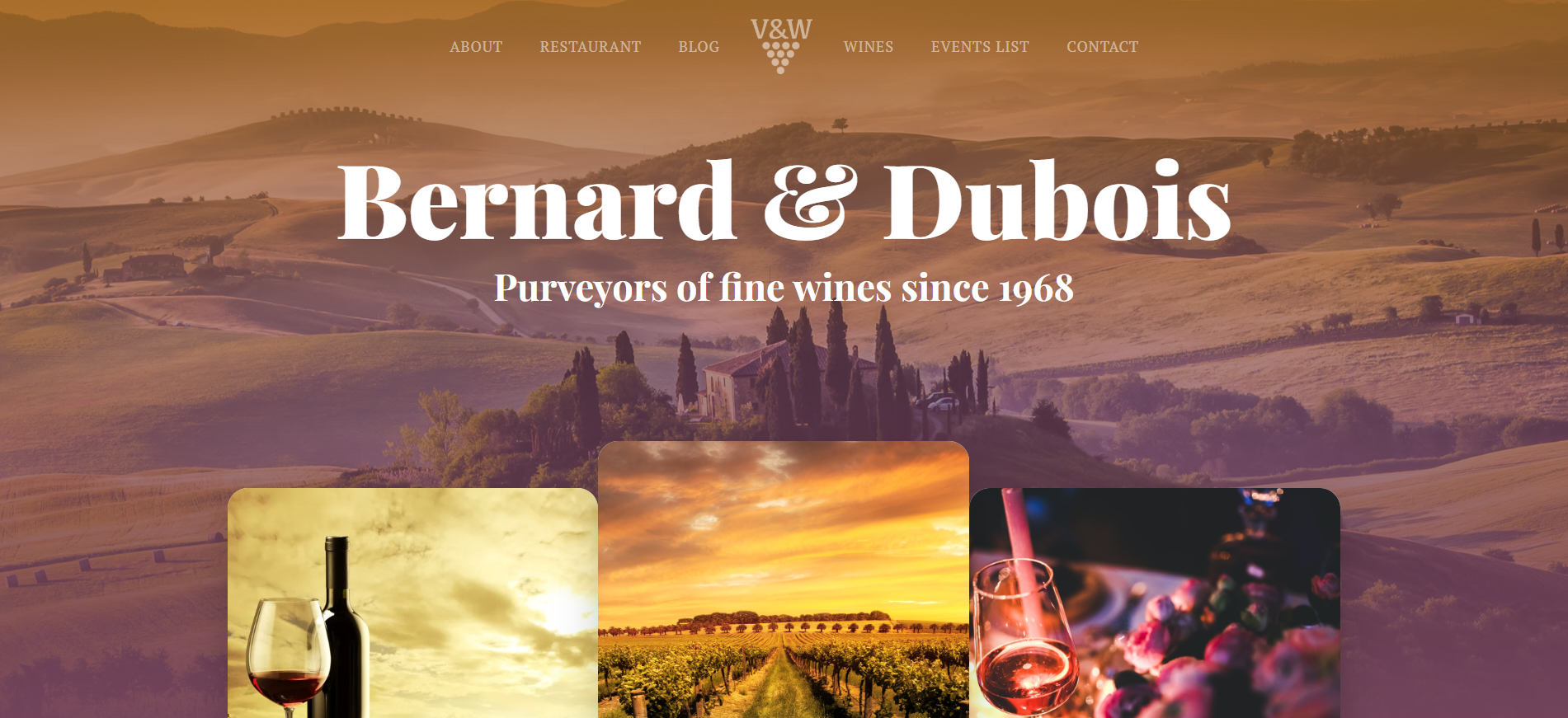Open the About page
The height and width of the screenshot is (718, 1568).
(476, 47)
